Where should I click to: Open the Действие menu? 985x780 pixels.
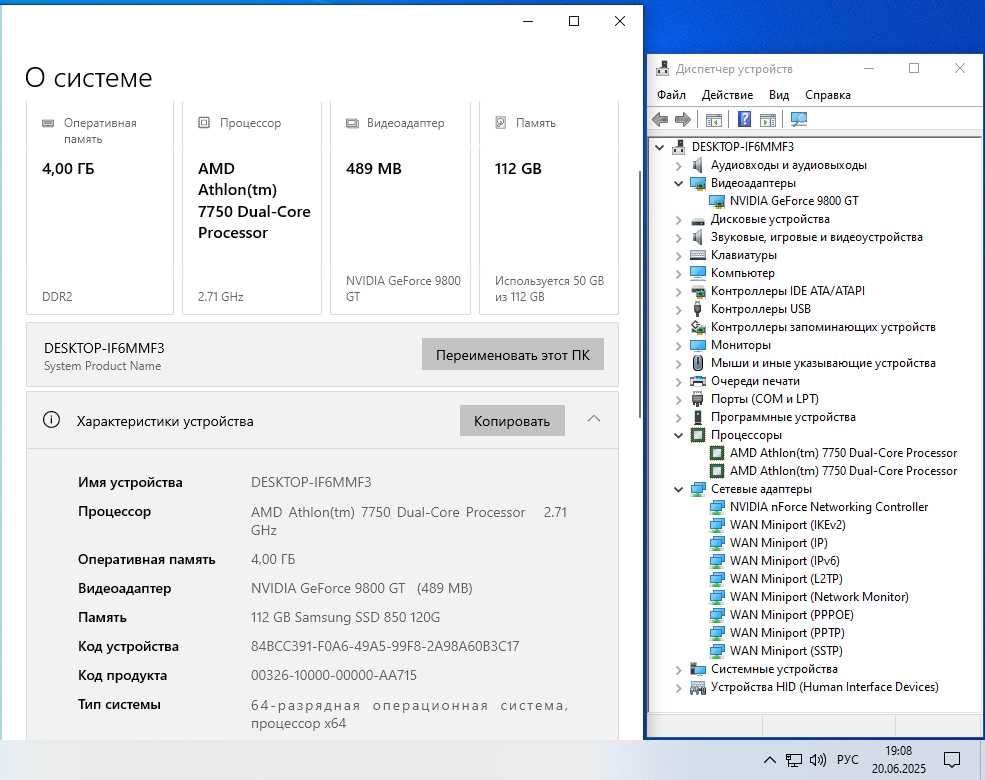(x=727, y=95)
